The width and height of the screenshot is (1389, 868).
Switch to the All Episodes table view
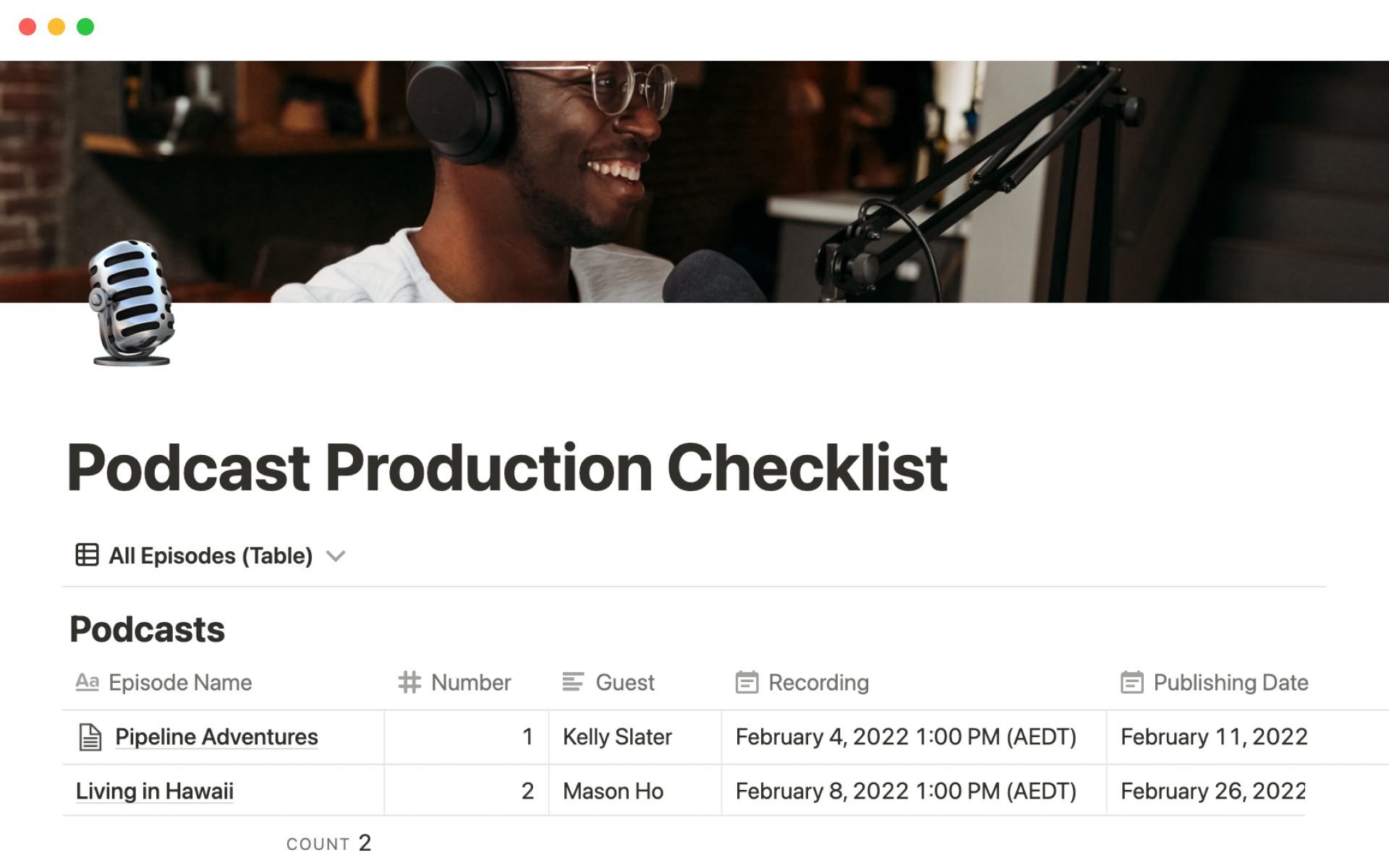(209, 556)
